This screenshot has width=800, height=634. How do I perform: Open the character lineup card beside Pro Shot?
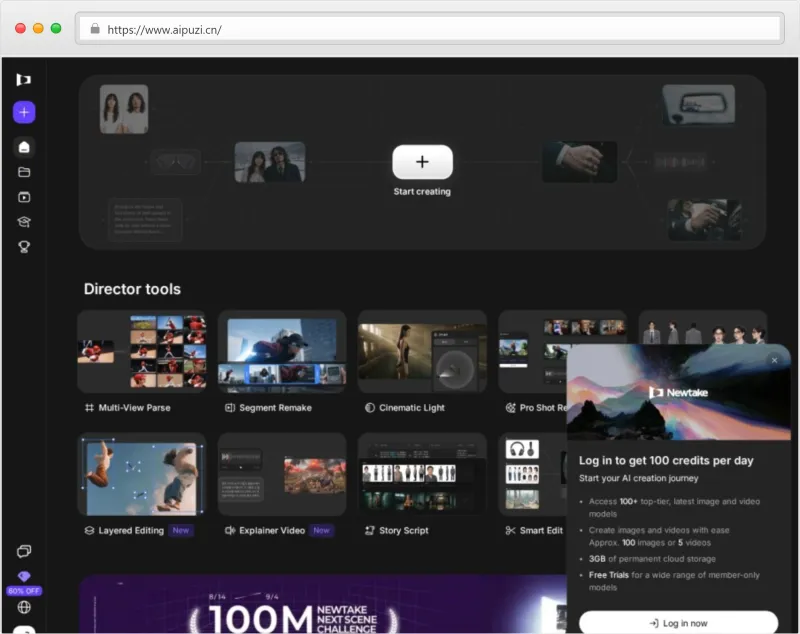point(703,327)
